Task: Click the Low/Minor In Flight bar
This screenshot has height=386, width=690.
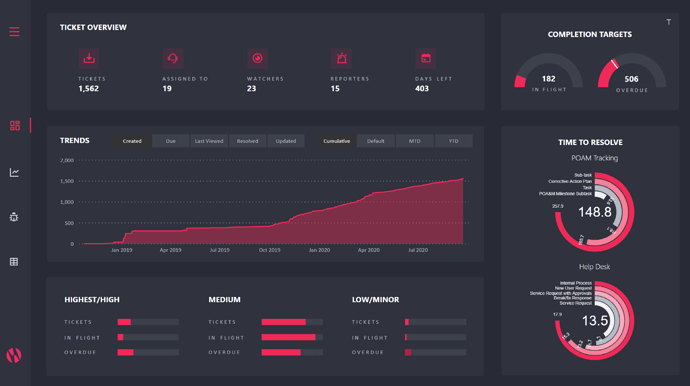Action: pos(436,337)
